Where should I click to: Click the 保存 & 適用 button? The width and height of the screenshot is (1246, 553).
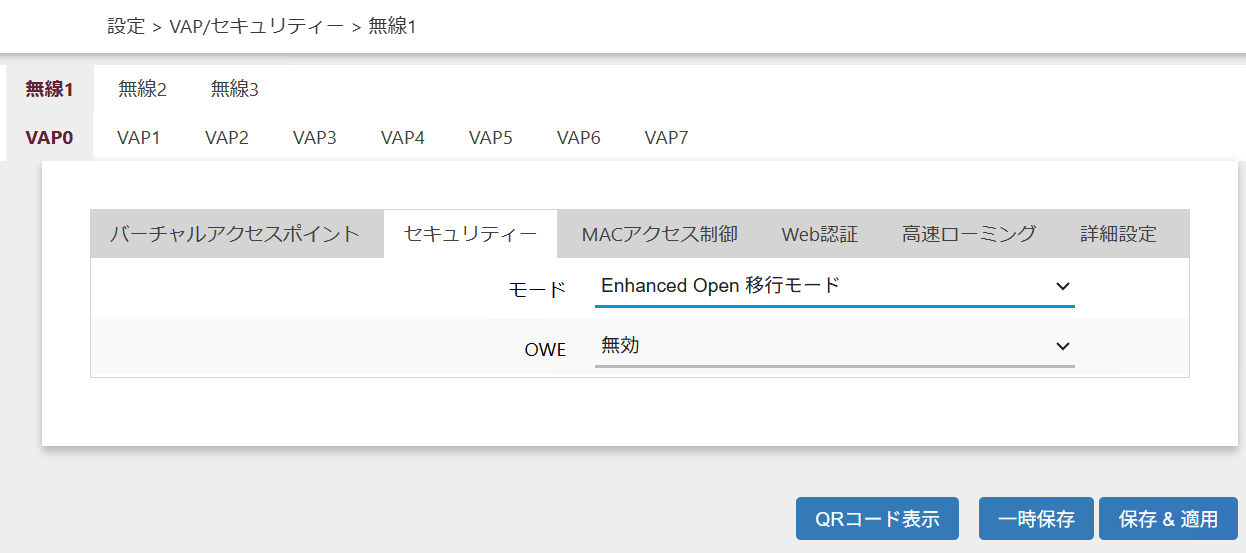coord(1168,519)
